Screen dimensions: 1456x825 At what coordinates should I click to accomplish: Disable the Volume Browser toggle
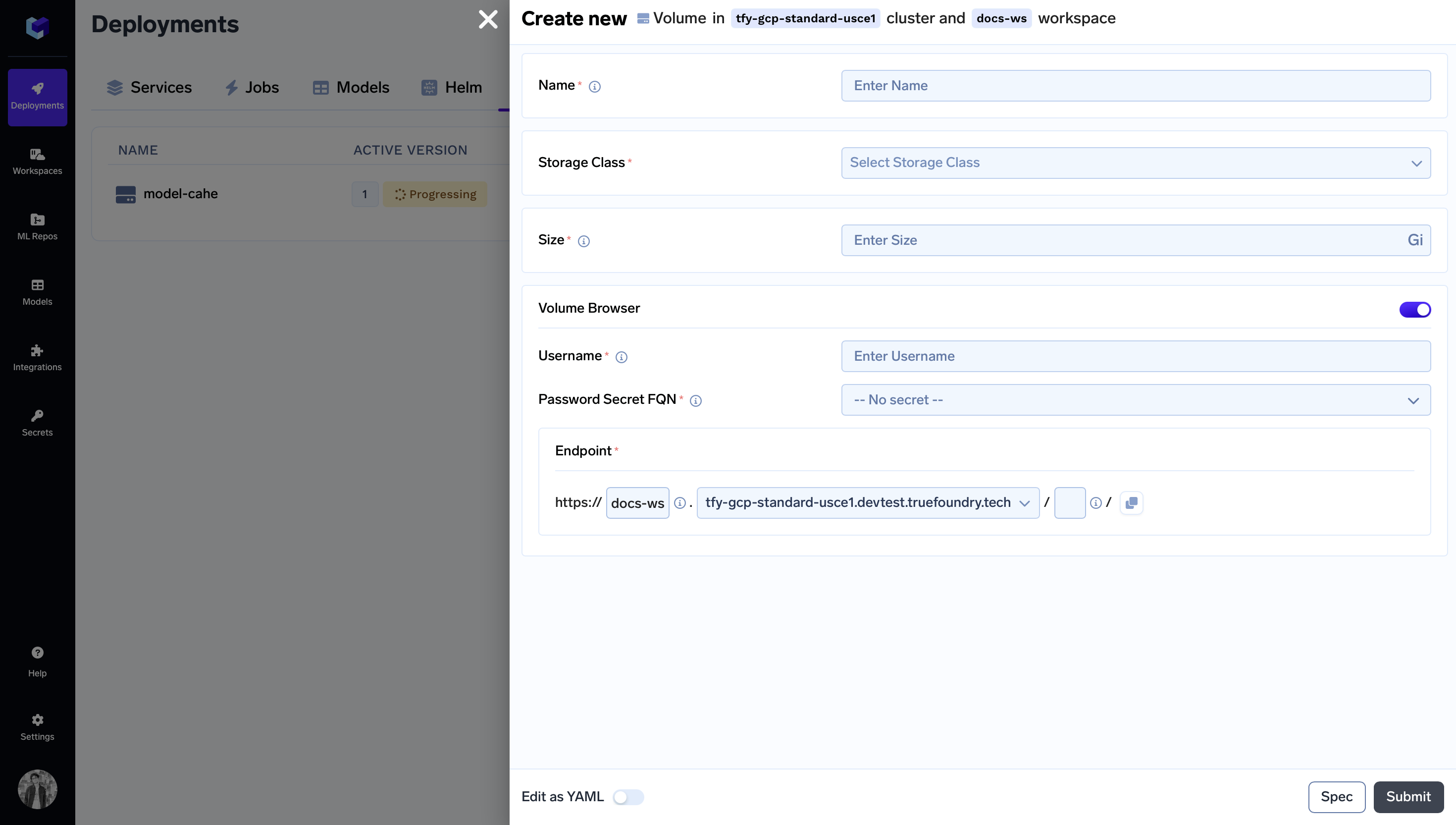pos(1414,309)
